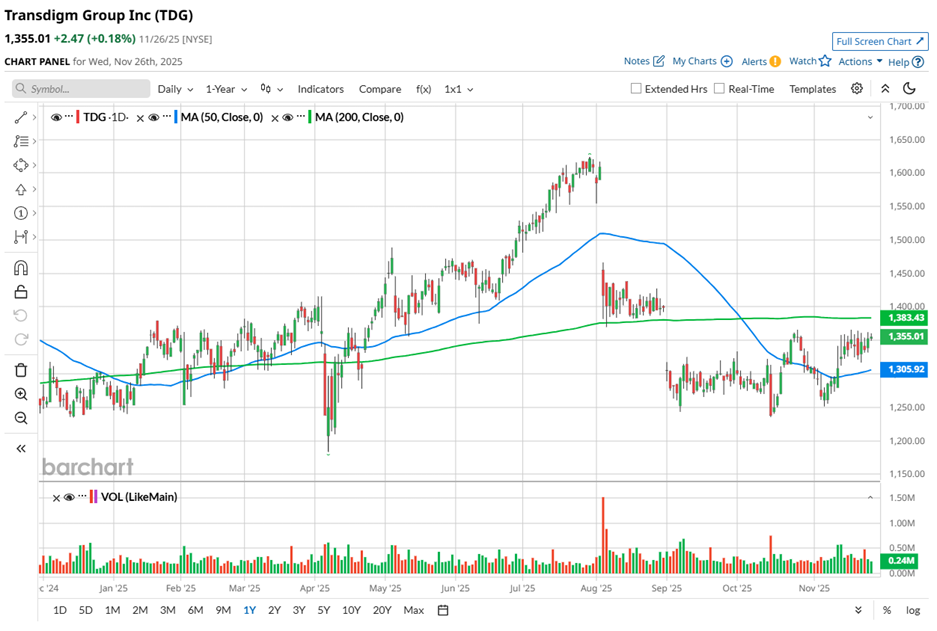Image resolution: width=937 pixels, height=631 pixels.
Task: Open the Actions dropdown menu
Action: 860,62
